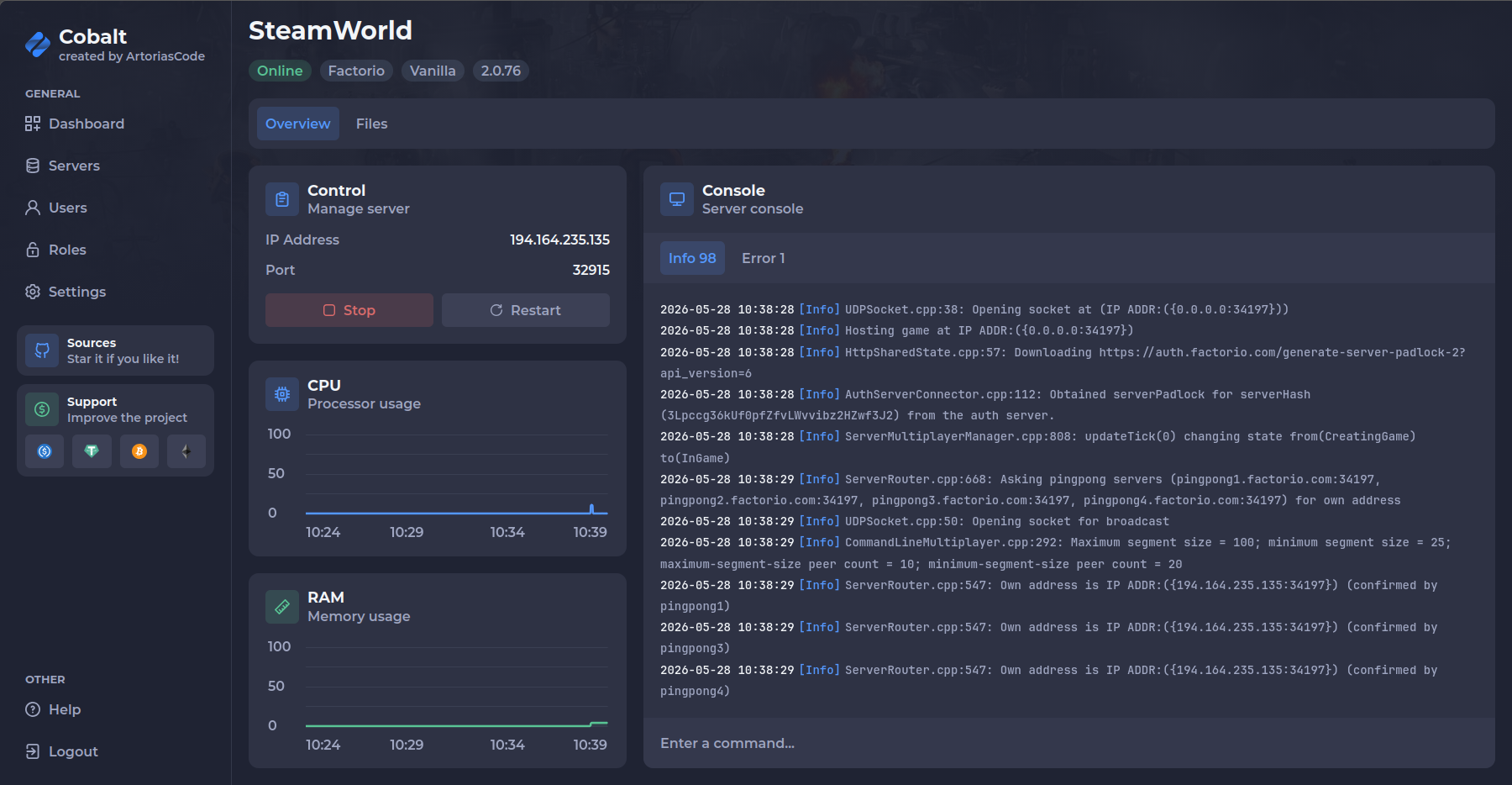The width and height of the screenshot is (1512, 785).
Task: Click log line 'ServerMultiplayerManager.cpp:808: updateTick(0)'
Action: coord(1038,447)
